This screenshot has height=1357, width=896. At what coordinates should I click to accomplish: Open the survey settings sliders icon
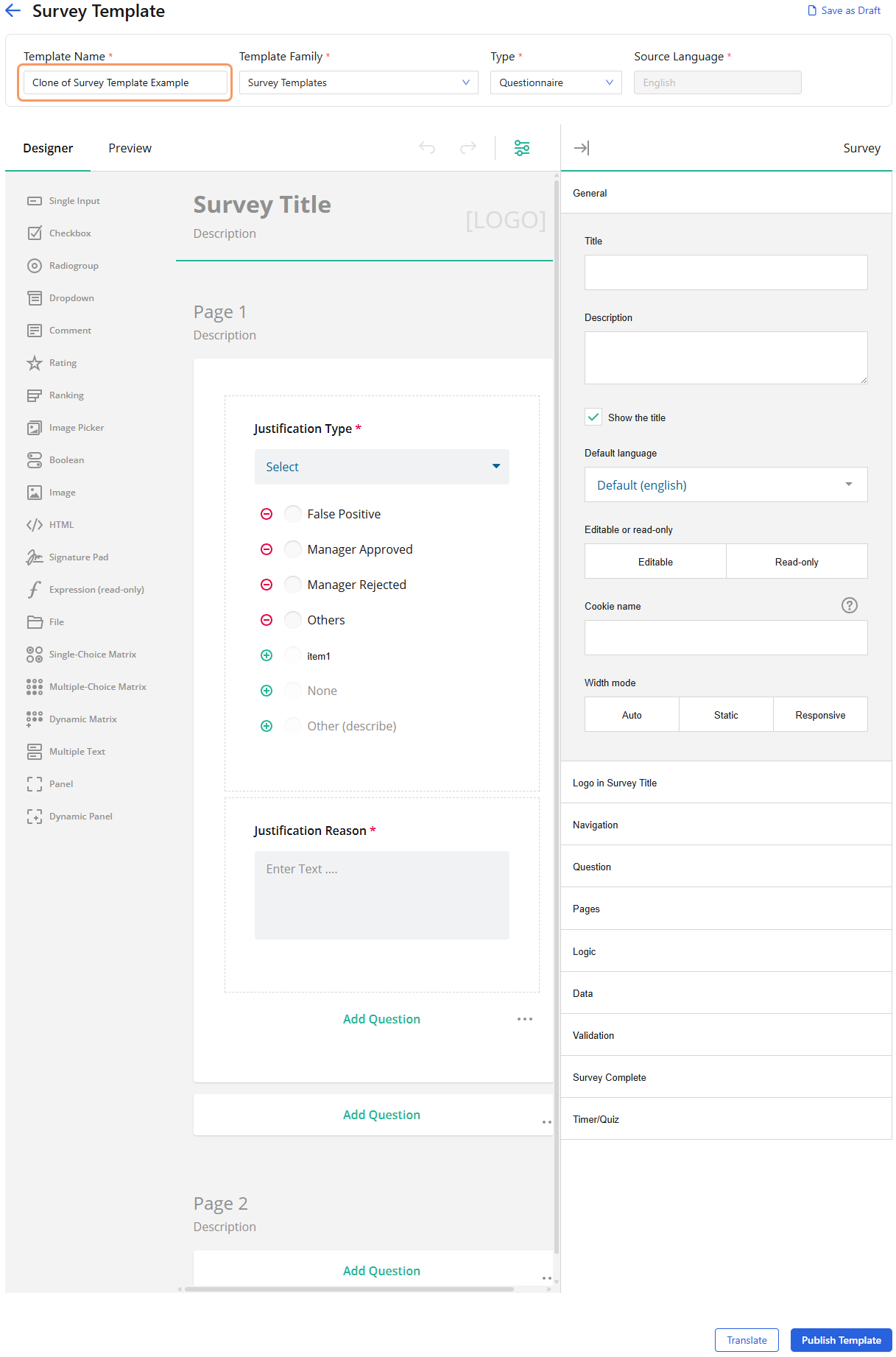(x=522, y=148)
